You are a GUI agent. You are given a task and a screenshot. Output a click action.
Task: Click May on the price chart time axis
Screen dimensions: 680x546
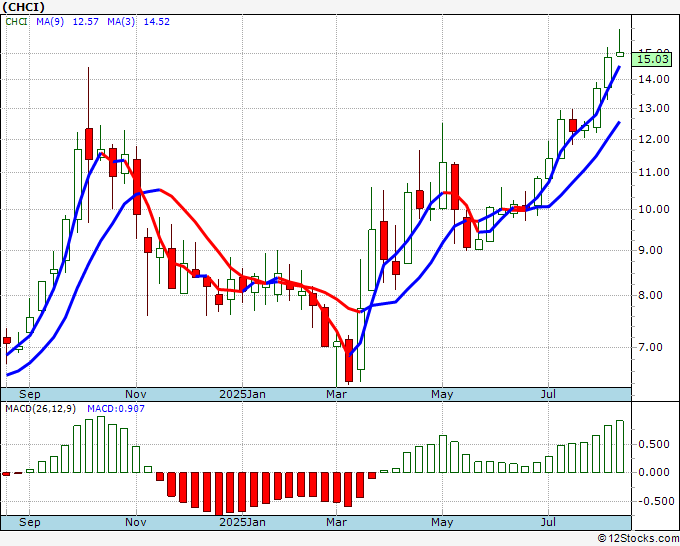tap(442, 394)
